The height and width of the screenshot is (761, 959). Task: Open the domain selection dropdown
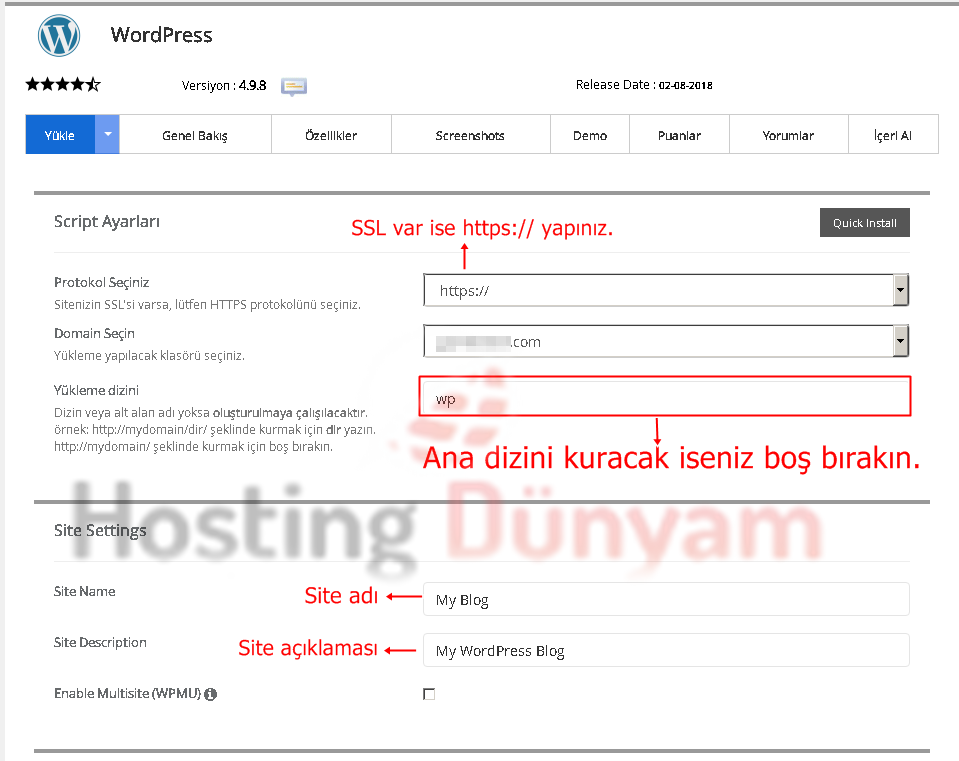tap(666, 341)
